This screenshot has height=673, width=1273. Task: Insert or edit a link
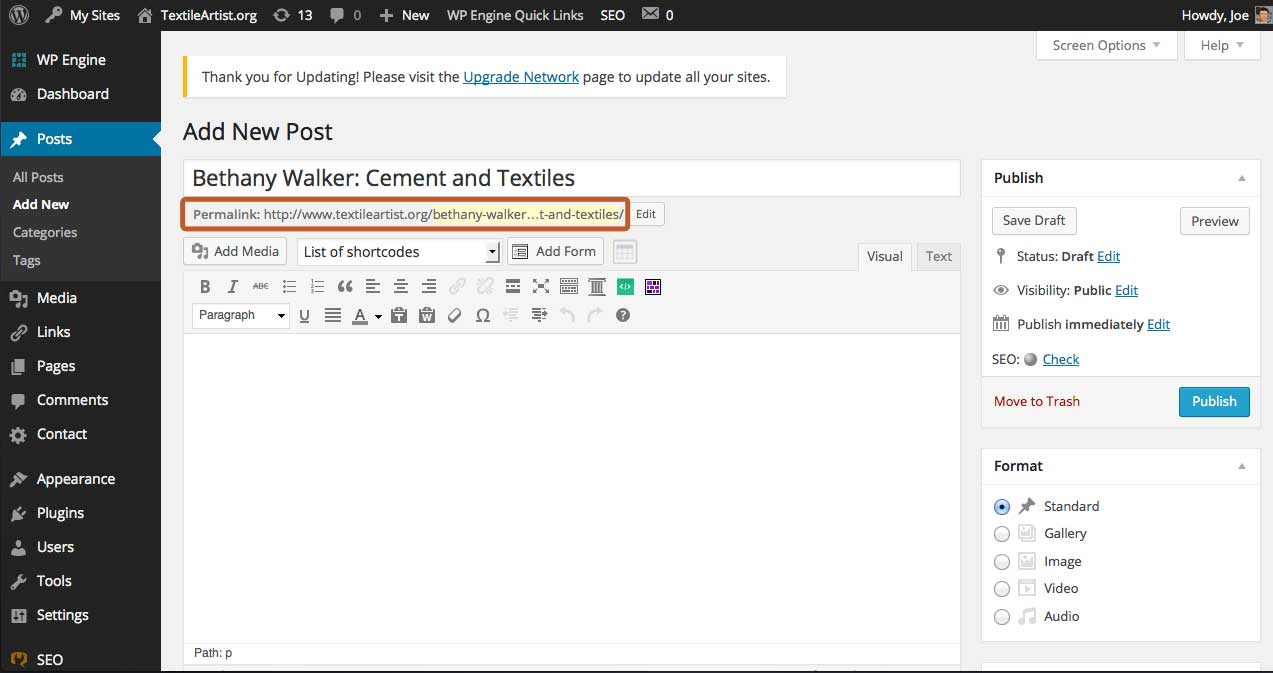tap(457, 287)
